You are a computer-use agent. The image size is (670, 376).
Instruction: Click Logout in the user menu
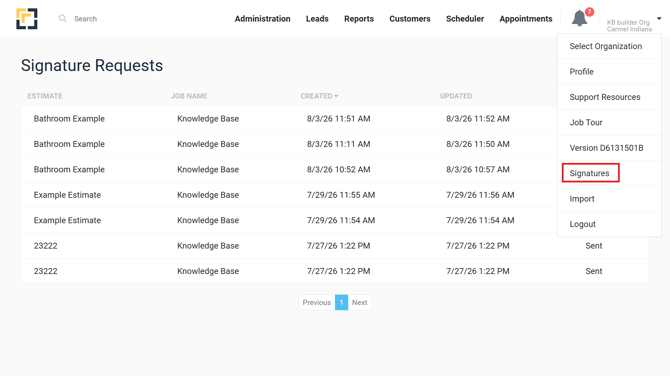click(x=609, y=224)
